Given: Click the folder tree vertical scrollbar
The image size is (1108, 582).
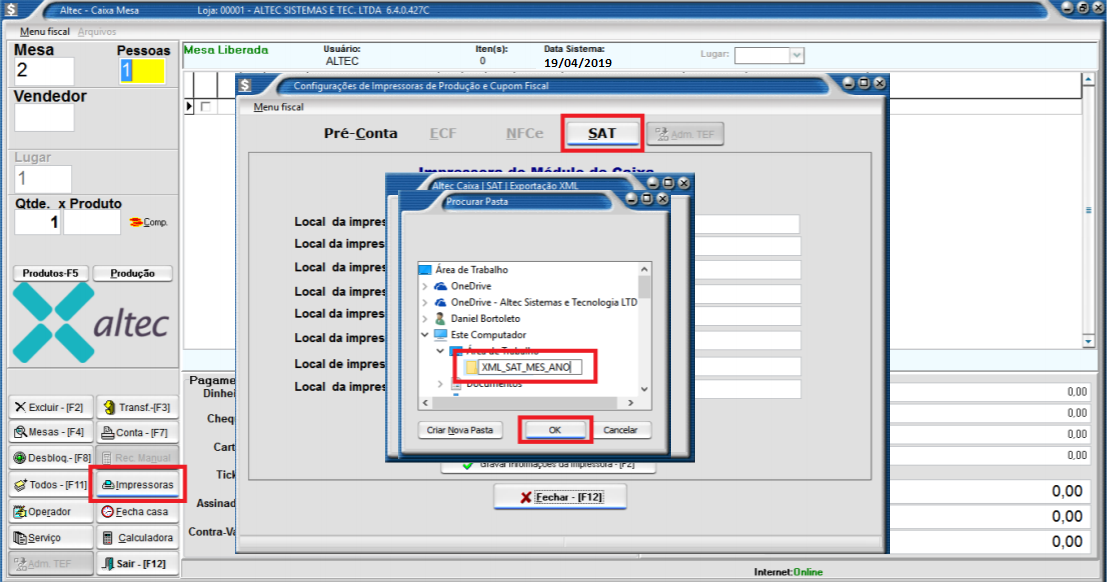Looking at the screenshot, I should coord(644,286).
